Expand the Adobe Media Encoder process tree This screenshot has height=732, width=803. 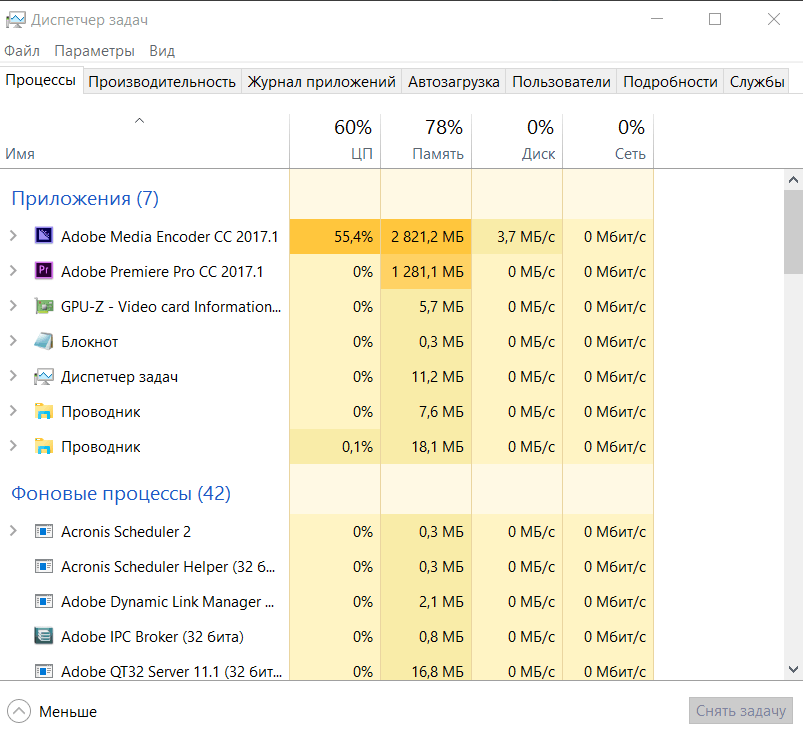(x=13, y=236)
